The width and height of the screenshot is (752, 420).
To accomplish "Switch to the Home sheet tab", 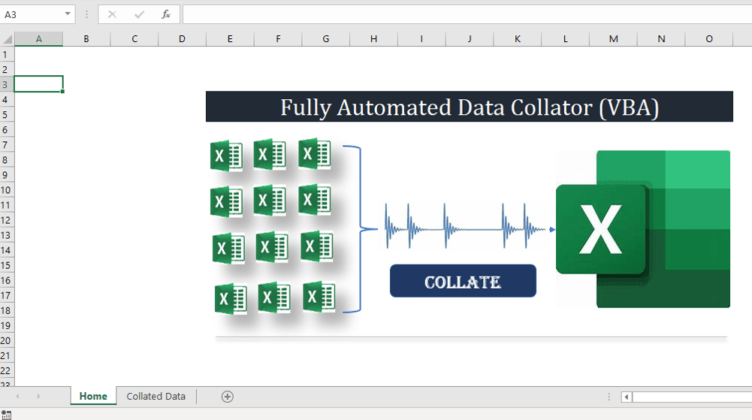I will coord(93,397).
